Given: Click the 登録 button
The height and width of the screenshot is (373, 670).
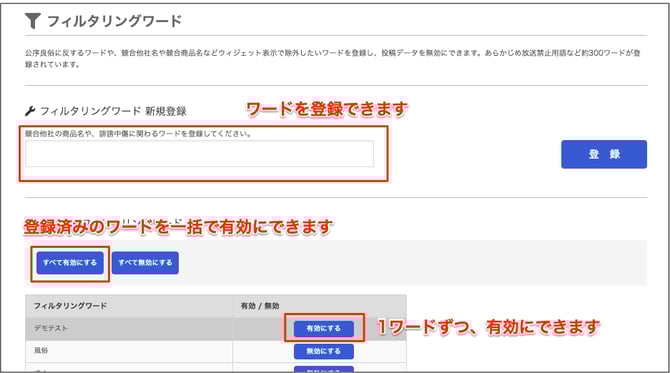Looking at the screenshot, I should 604,154.
